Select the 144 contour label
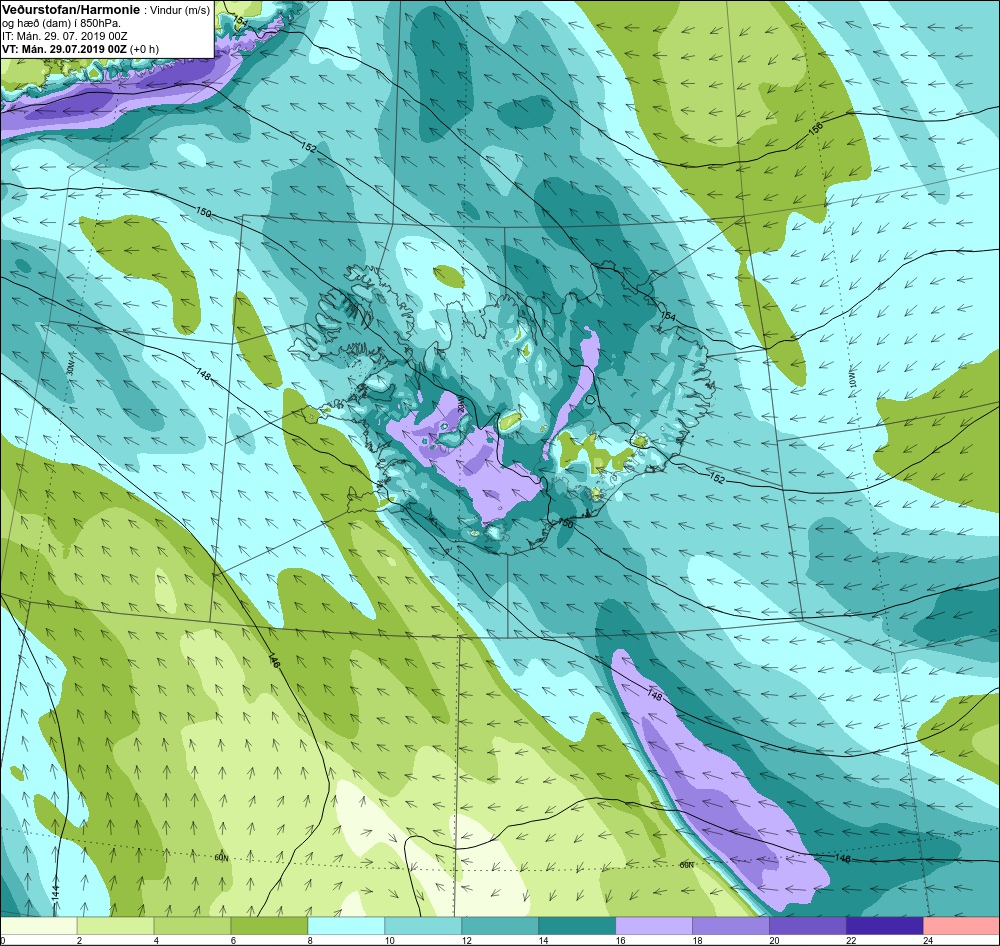Screen dimensions: 1000x946 (x=57, y=893)
